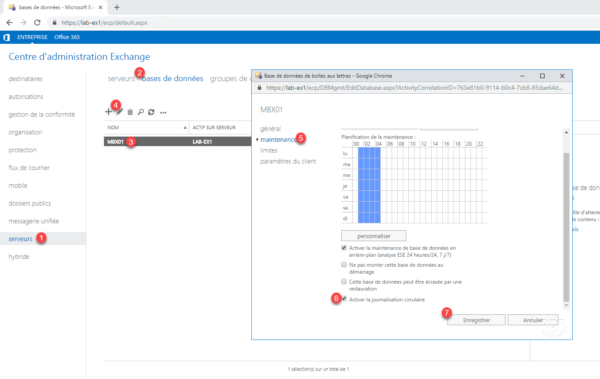Switch to 'bases de données' tab
The height and width of the screenshot is (379, 600).
click(172, 78)
